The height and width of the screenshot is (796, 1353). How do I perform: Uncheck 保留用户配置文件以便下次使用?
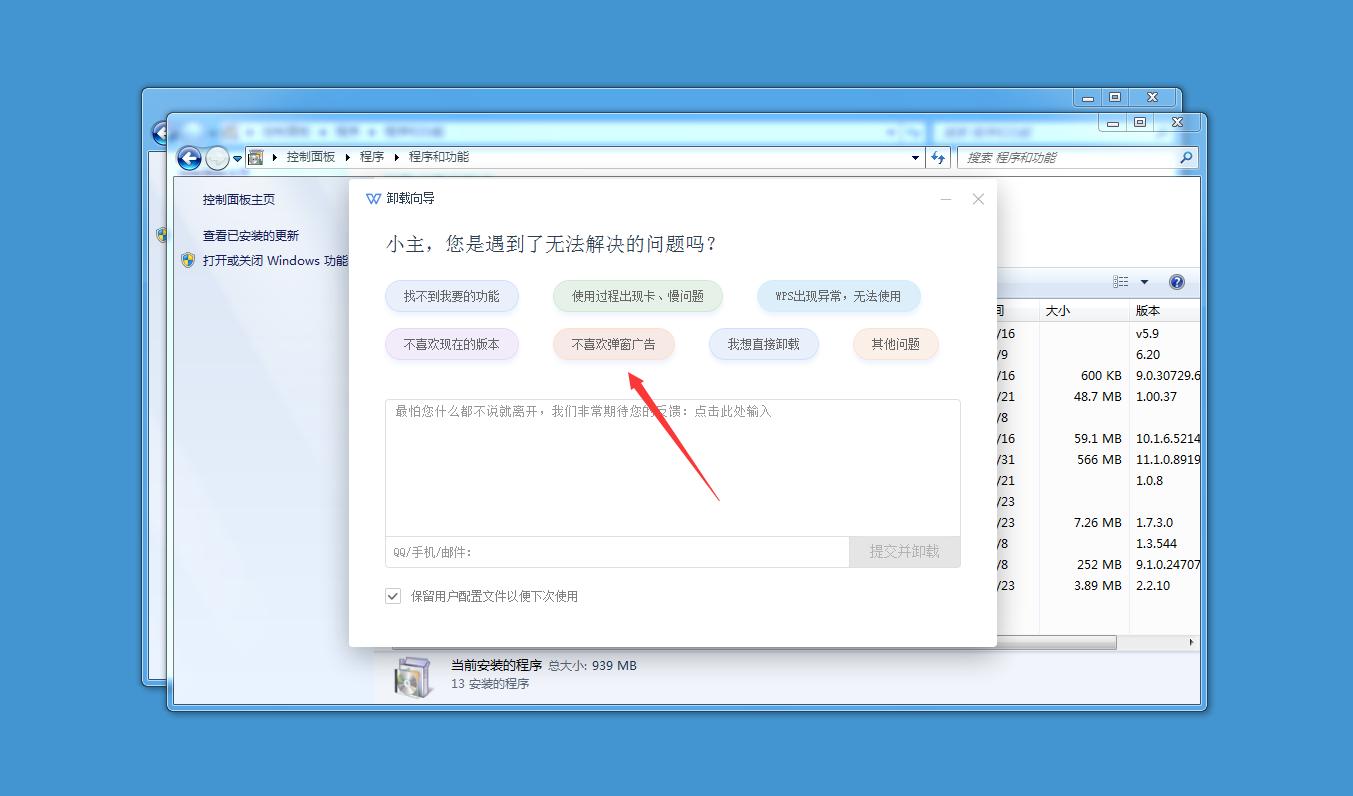point(393,595)
